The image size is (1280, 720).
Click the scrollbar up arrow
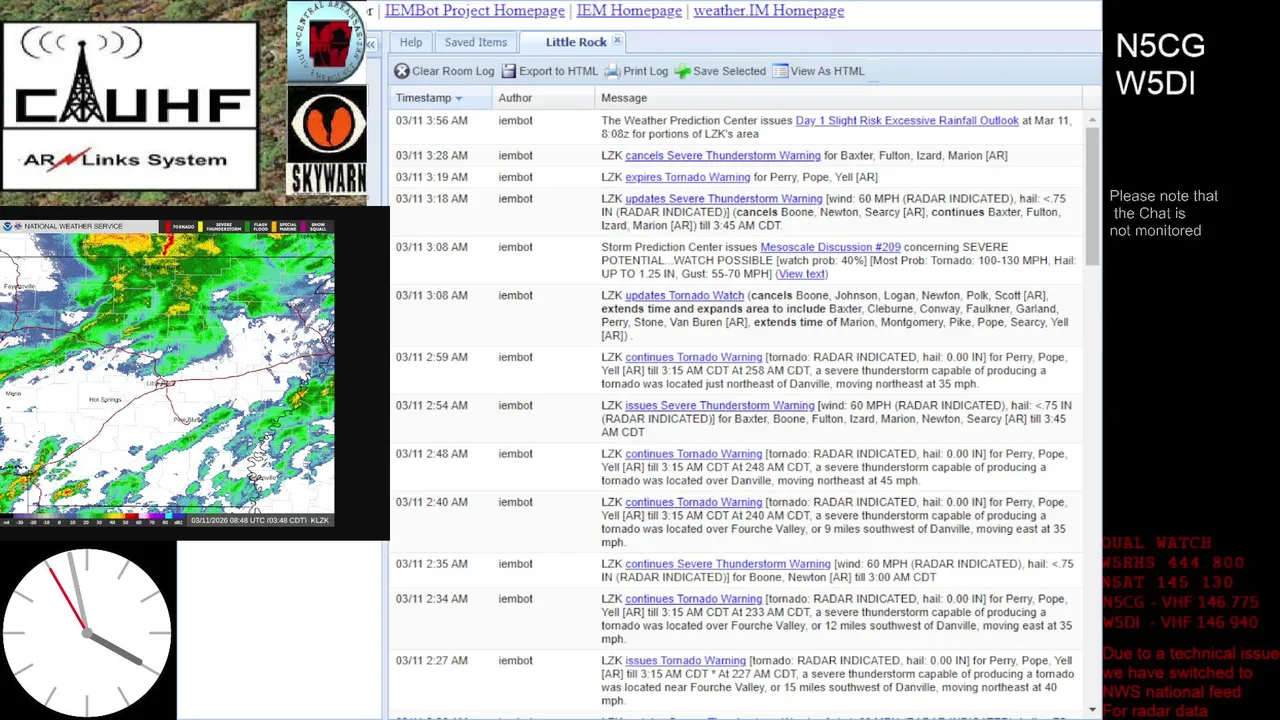point(1092,119)
